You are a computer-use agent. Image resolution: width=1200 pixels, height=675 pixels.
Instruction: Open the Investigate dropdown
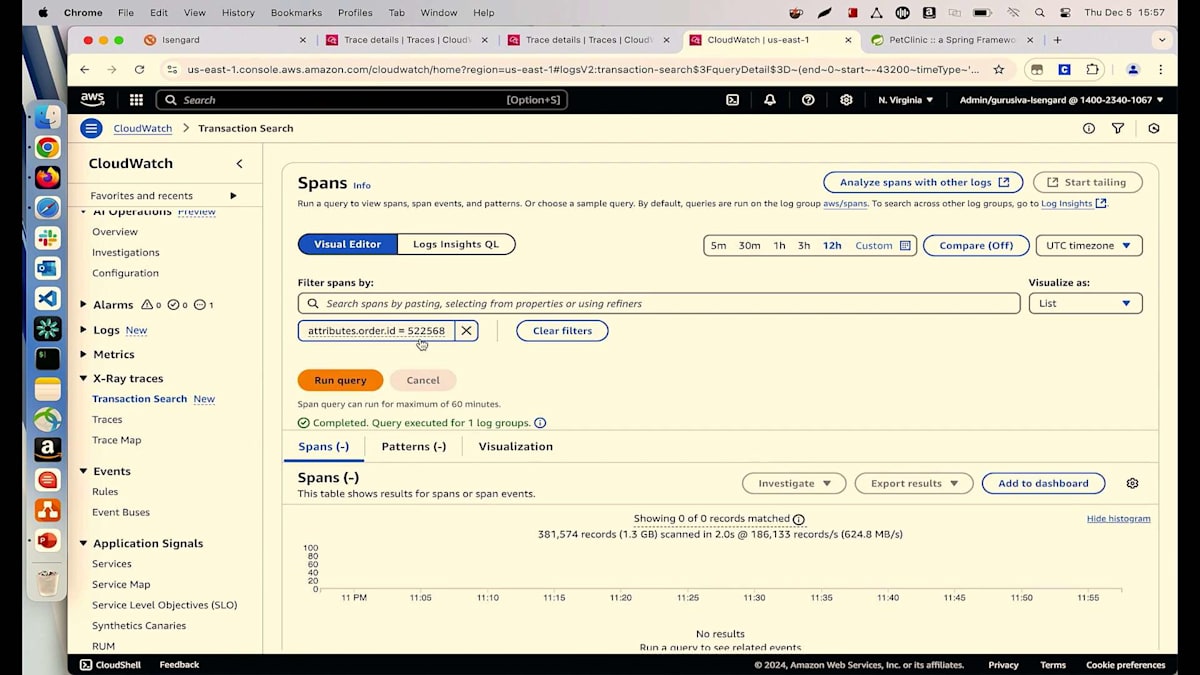(x=794, y=483)
